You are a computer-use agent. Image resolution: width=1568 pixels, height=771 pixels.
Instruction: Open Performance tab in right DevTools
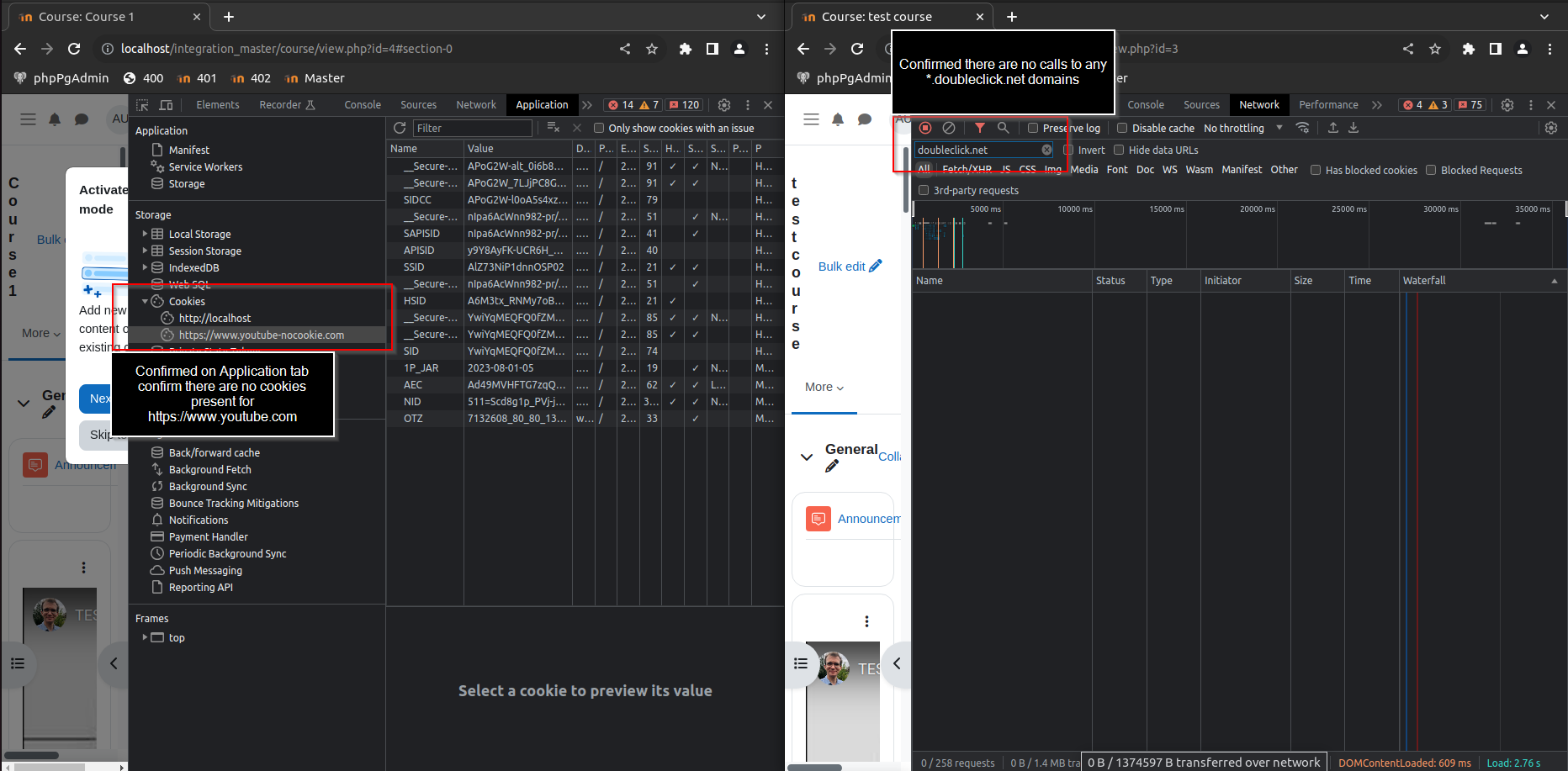coord(1328,105)
